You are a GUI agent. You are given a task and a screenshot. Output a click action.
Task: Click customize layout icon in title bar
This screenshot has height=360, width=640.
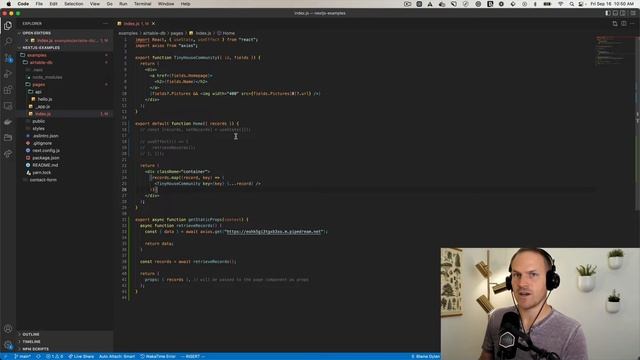click(633, 13)
